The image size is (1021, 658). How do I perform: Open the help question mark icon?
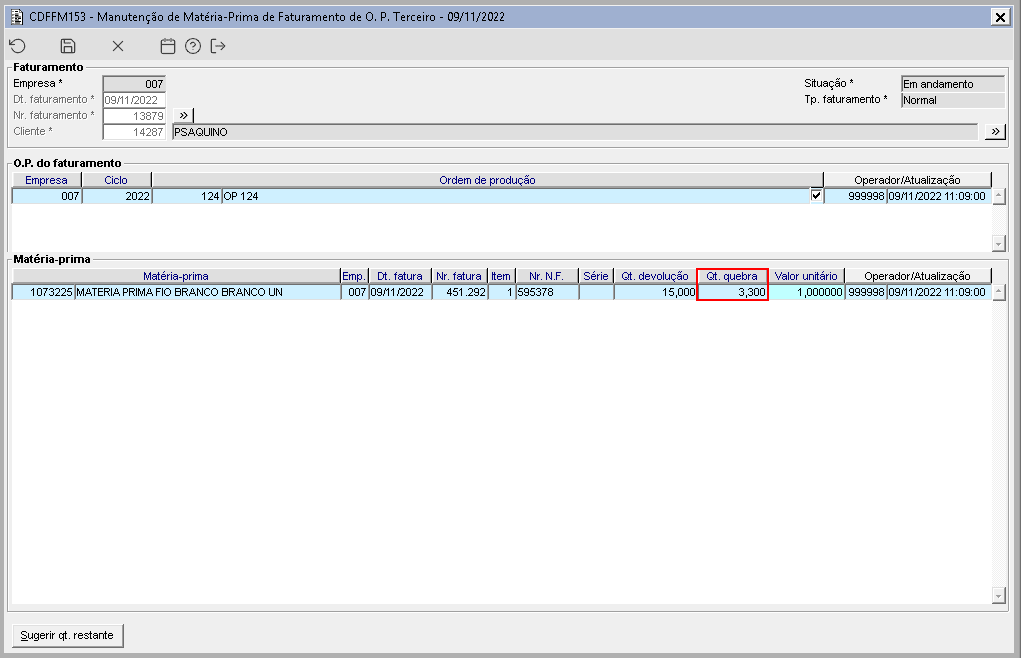[193, 46]
